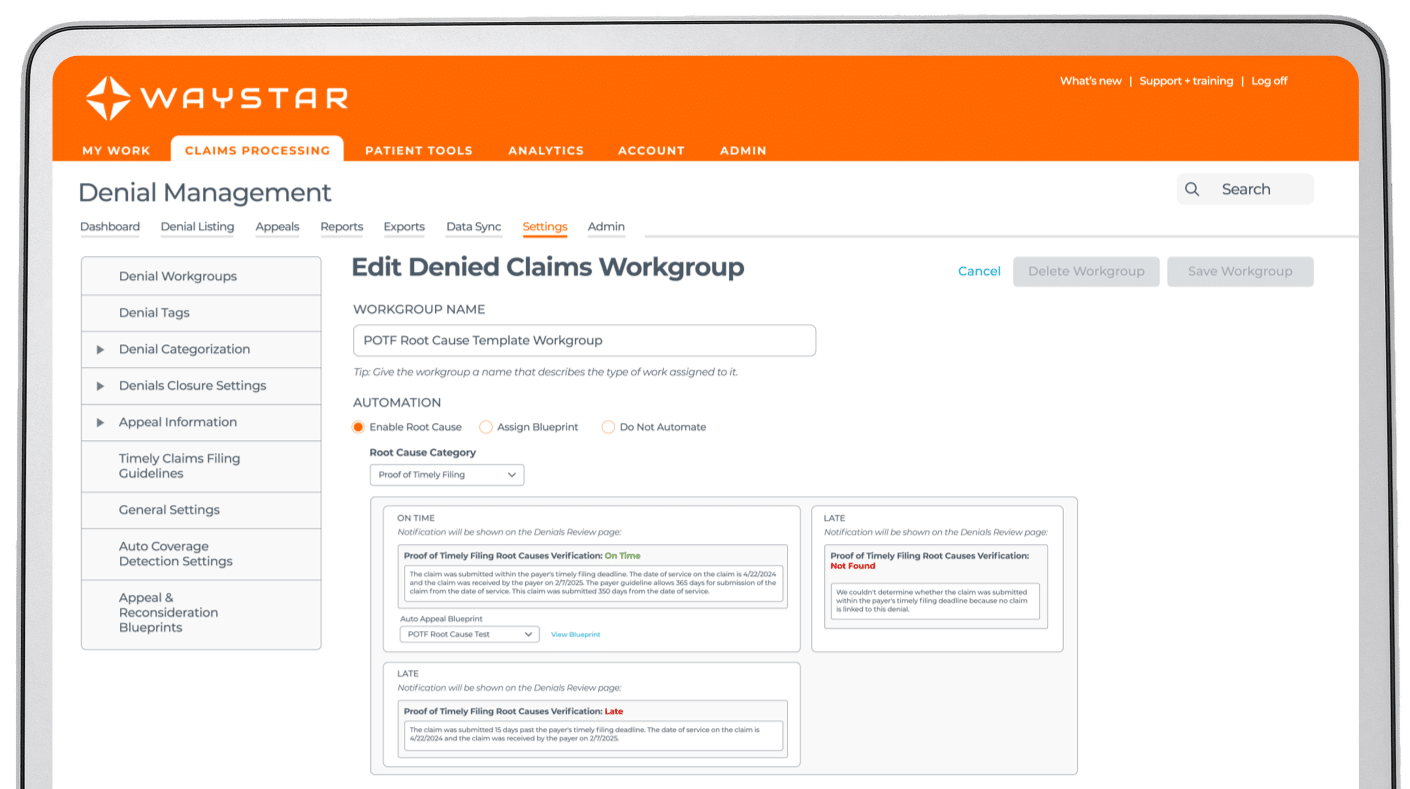Choose the Do Not Automate radio button
Screen dimensions: 1410x789
point(608,427)
